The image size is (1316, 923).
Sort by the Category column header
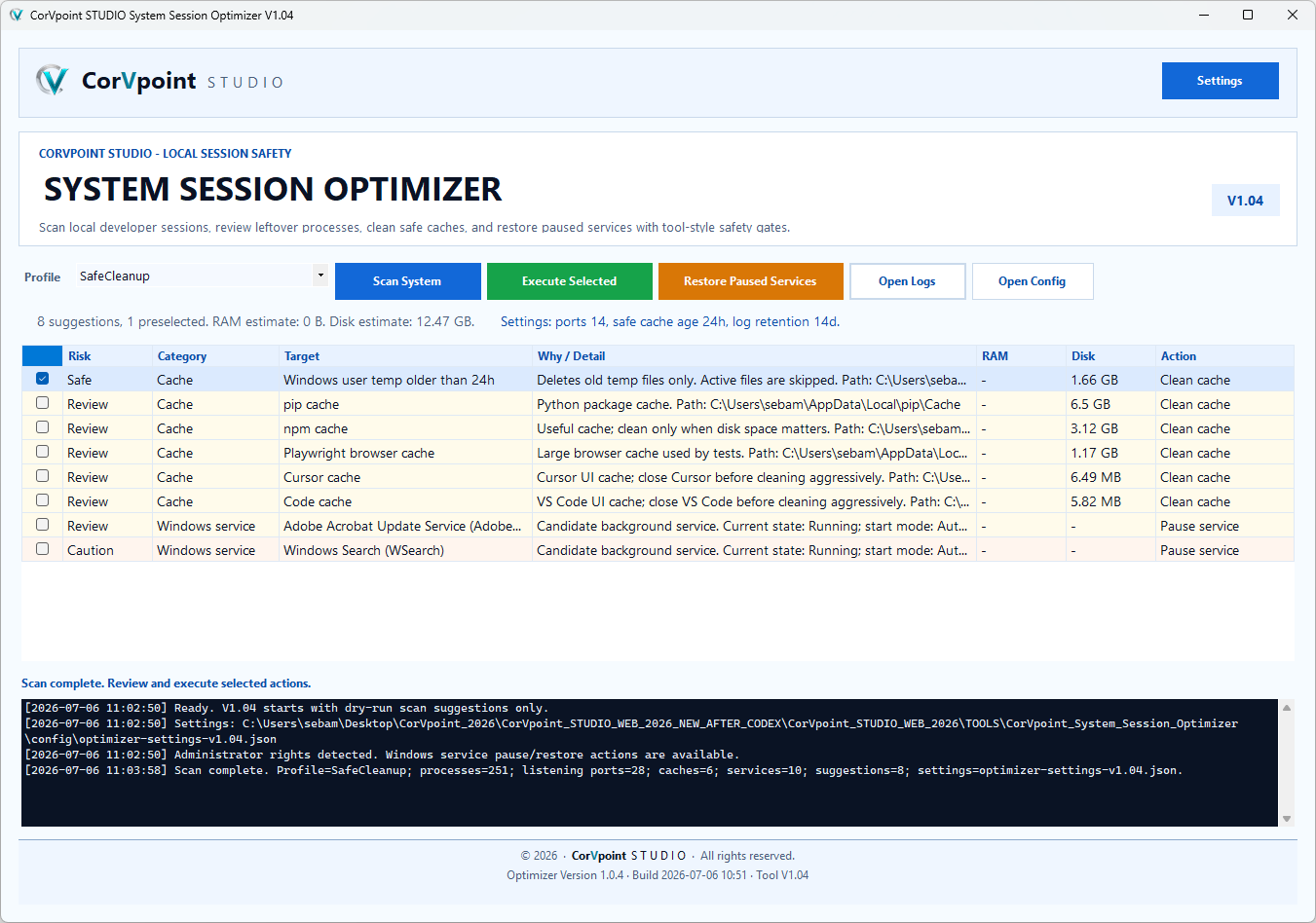pyautogui.click(x=215, y=356)
